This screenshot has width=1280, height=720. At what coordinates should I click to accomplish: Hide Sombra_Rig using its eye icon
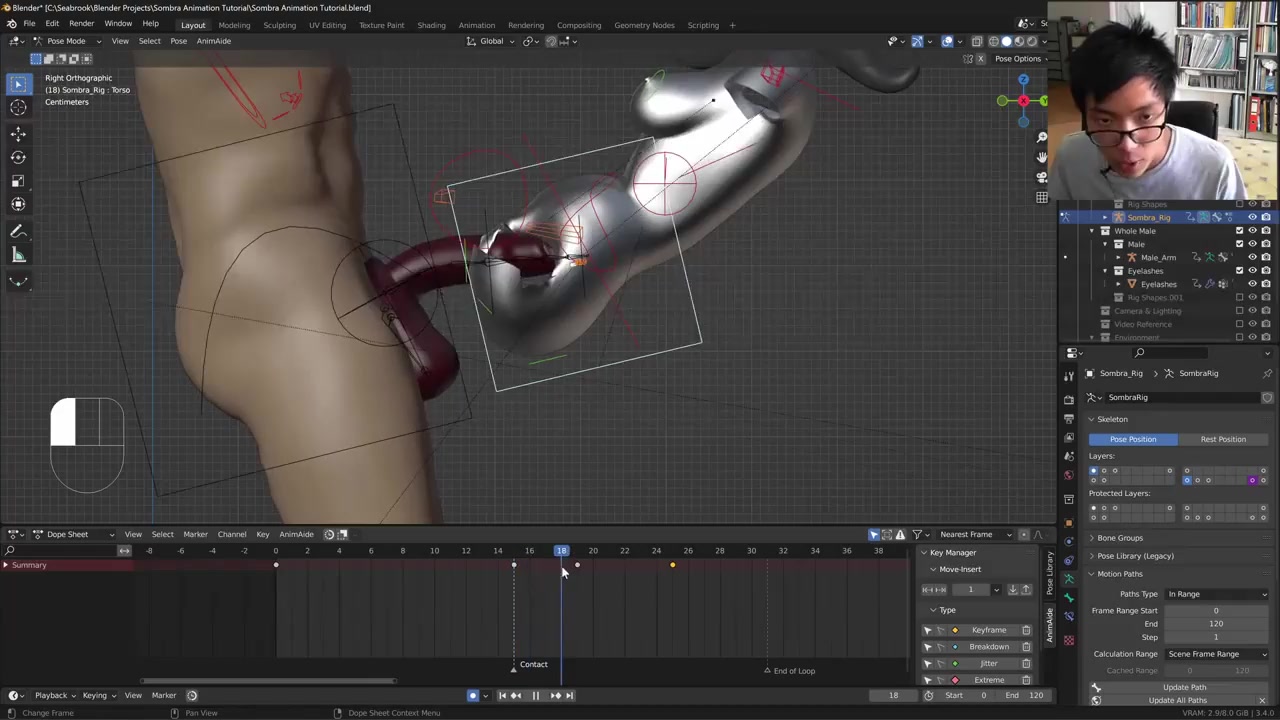click(1252, 217)
